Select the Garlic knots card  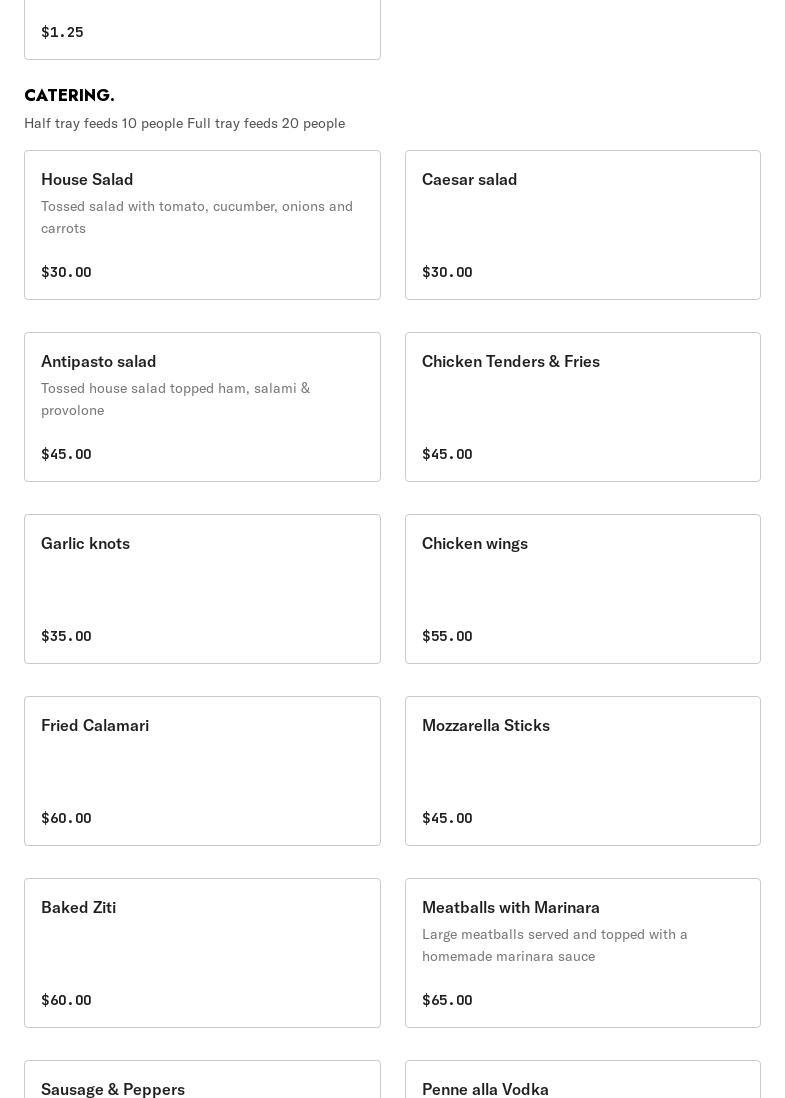pos(202,589)
